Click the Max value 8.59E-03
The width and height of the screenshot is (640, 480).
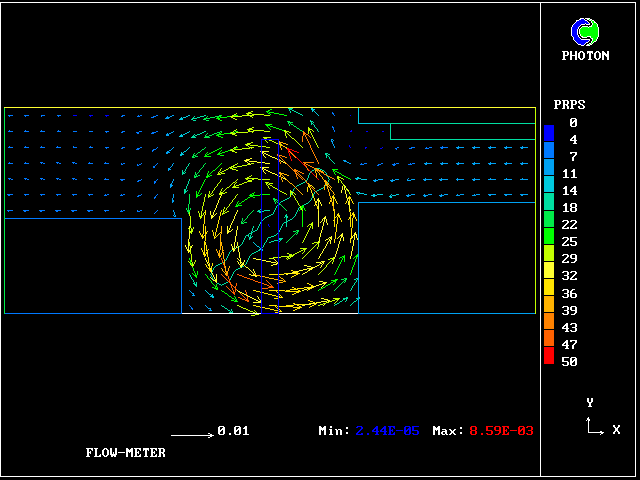(x=501, y=431)
